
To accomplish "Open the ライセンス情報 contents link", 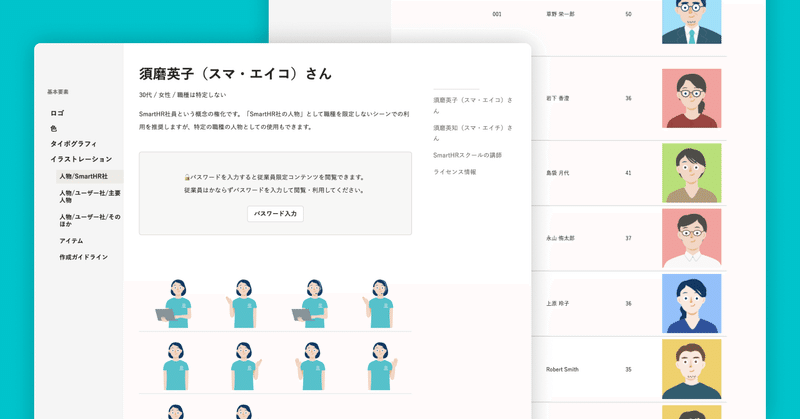I will point(455,172).
